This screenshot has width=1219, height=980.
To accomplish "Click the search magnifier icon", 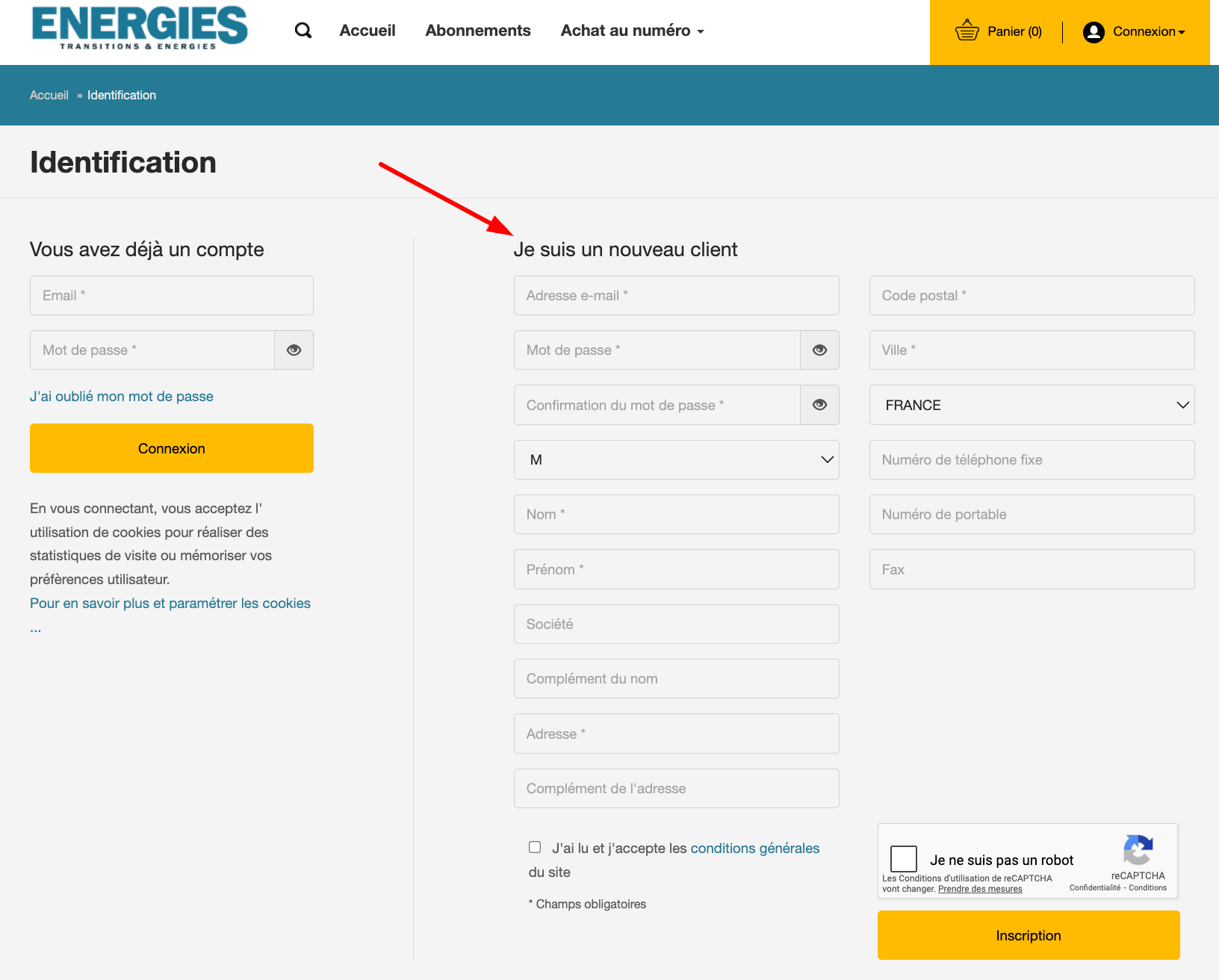I will [303, 31].
